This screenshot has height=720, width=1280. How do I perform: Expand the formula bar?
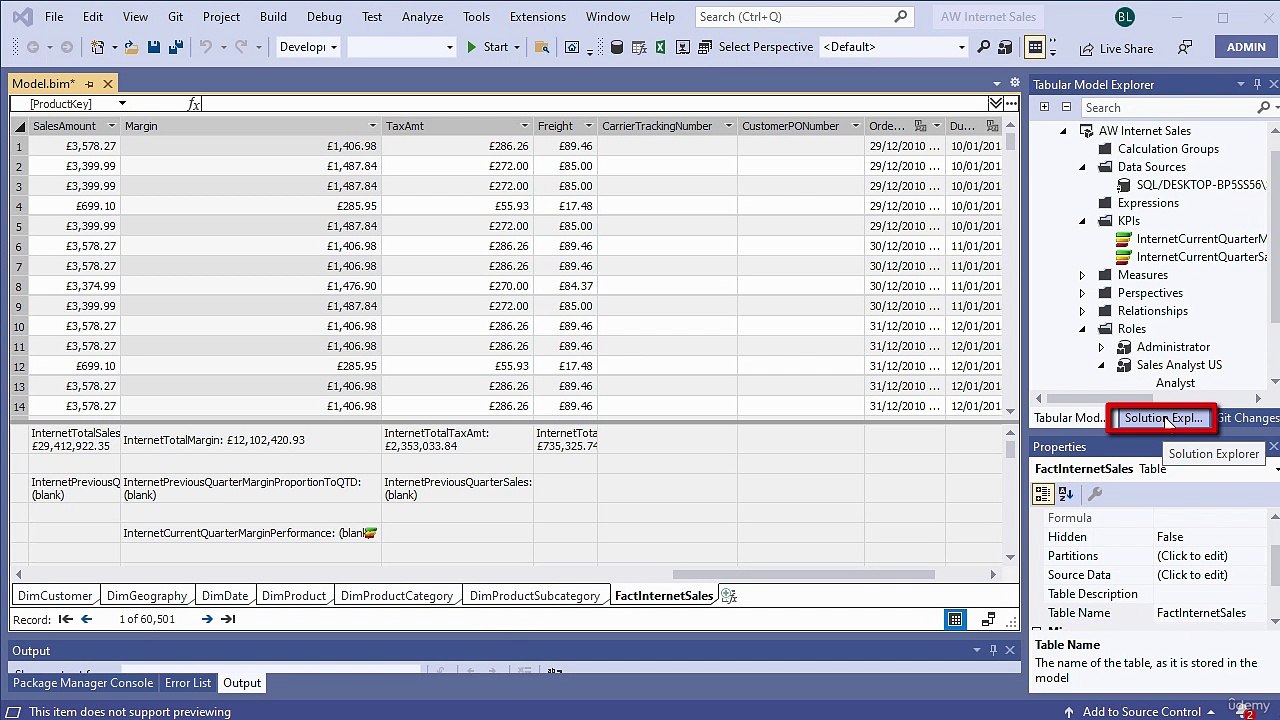click(996, 104)
